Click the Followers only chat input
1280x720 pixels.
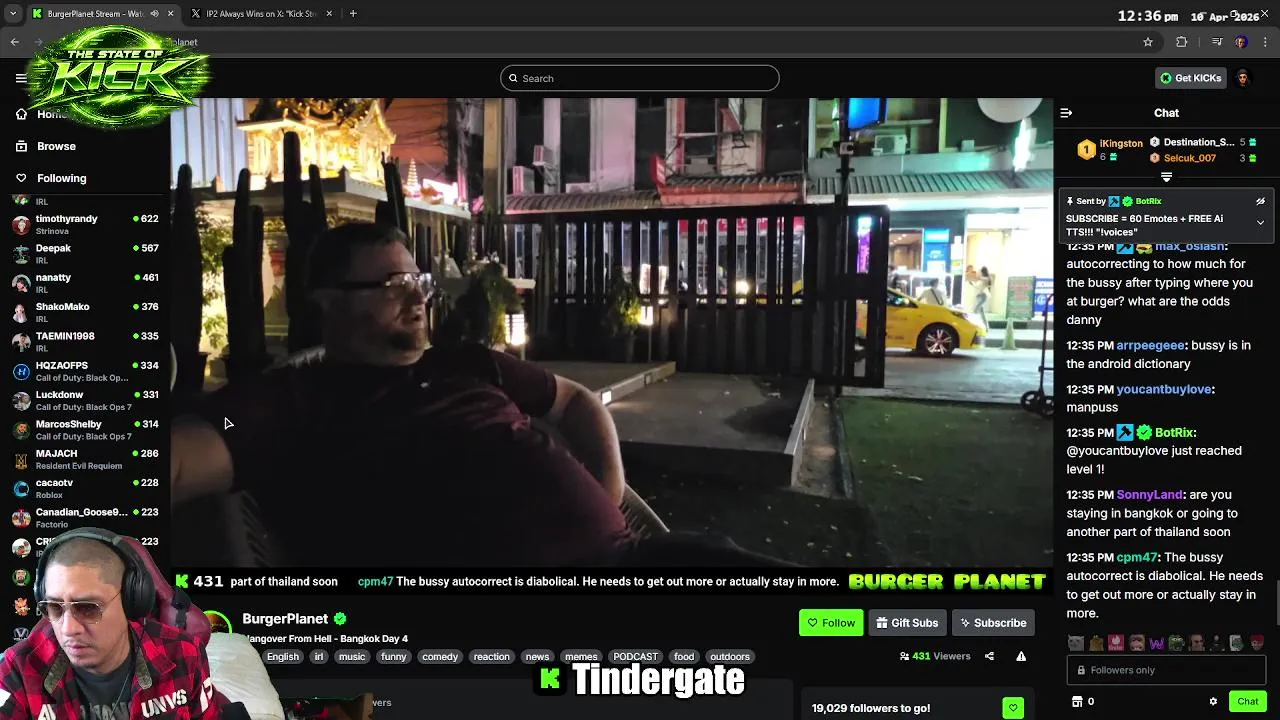(x=1166, y=670)
